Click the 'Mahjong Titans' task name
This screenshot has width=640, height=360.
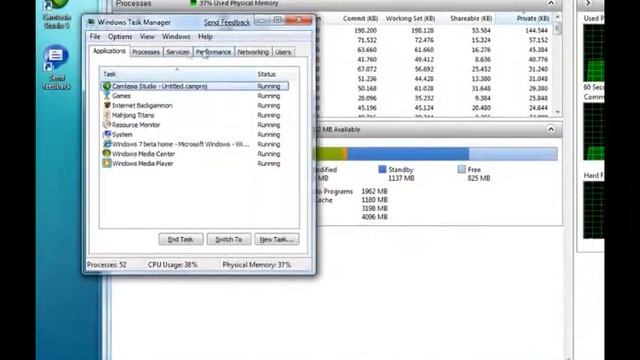coord(133,115)
